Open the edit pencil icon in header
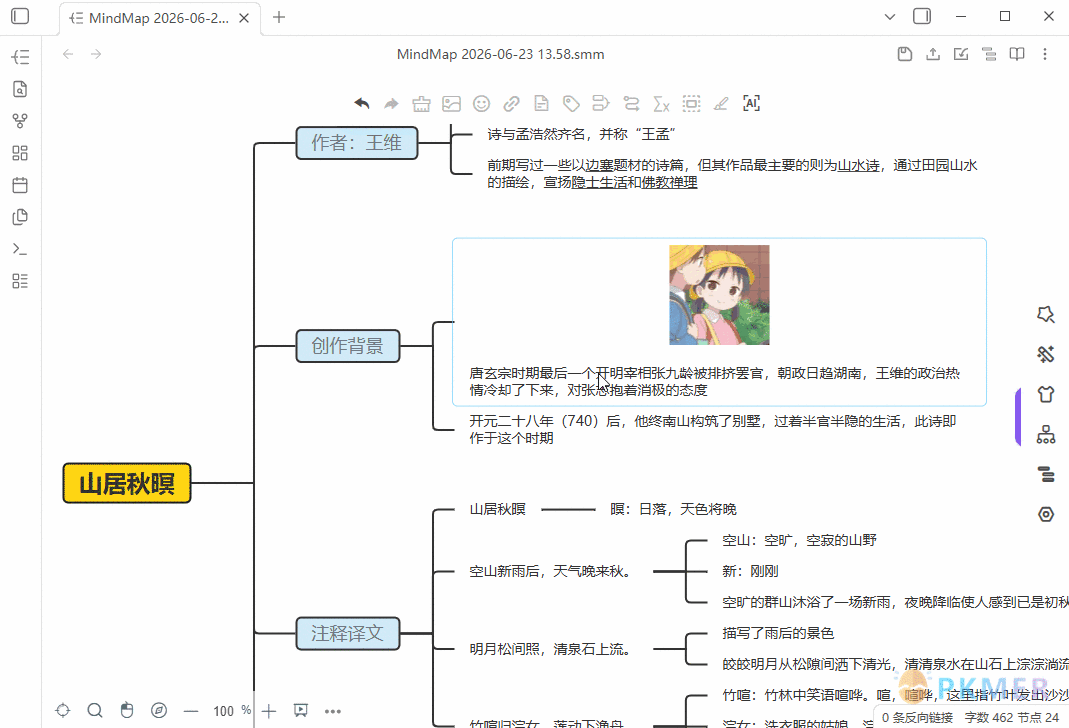The width and height of the screenshot is (1069, 728). [x=961, y=54]
